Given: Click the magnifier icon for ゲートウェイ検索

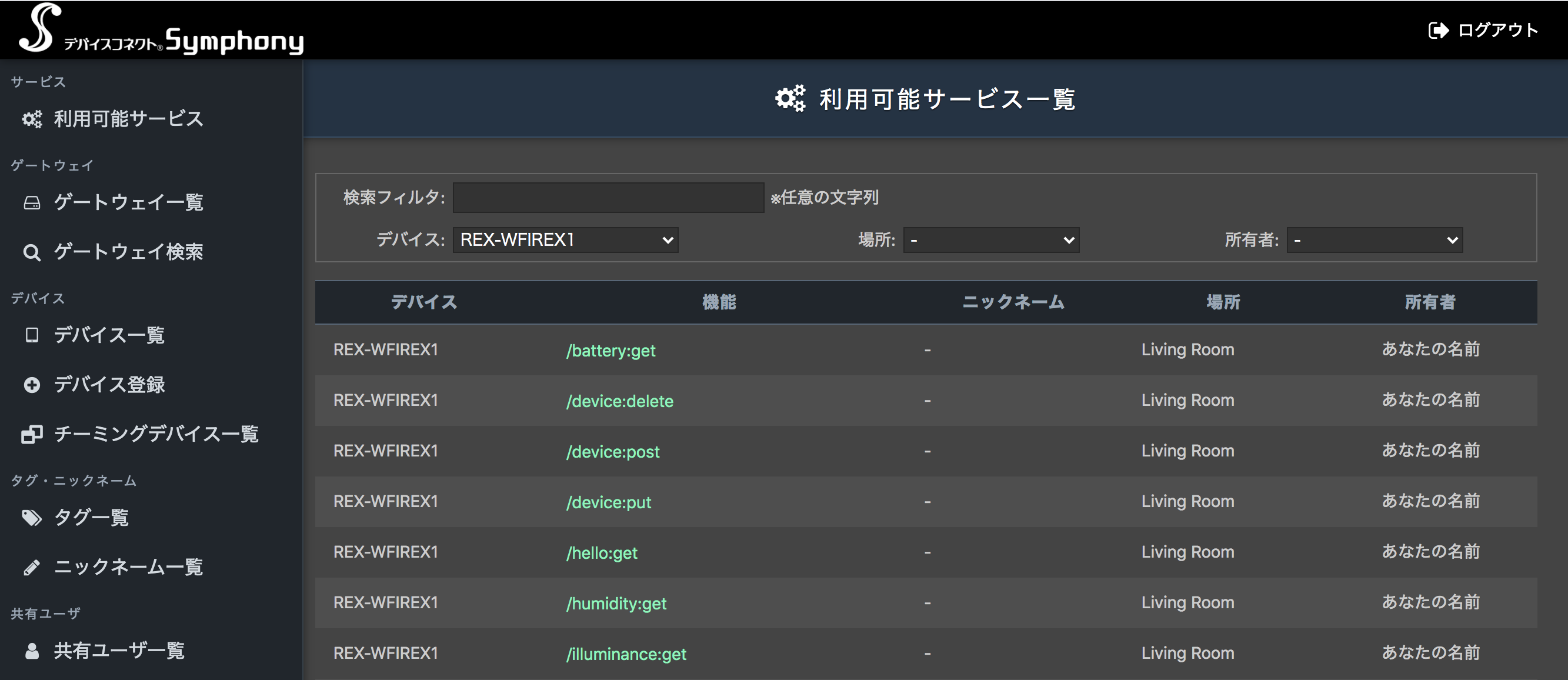Looking at the screenshot, I should click(x=32, y=252).
